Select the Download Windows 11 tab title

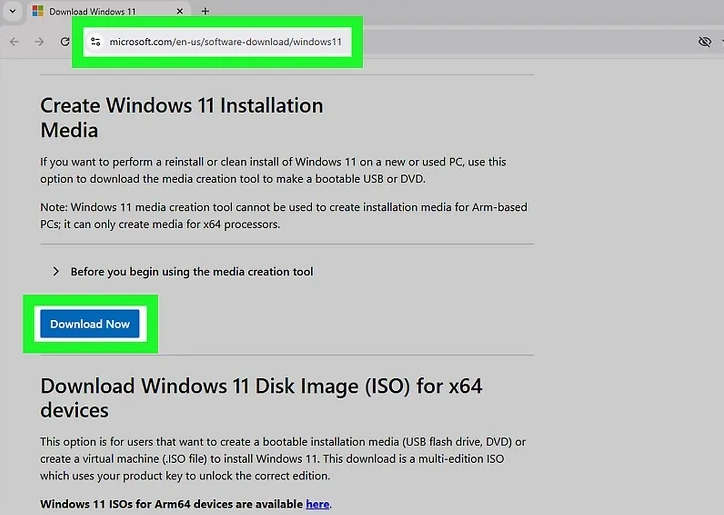pyautogui.click(x=95, y=11)
